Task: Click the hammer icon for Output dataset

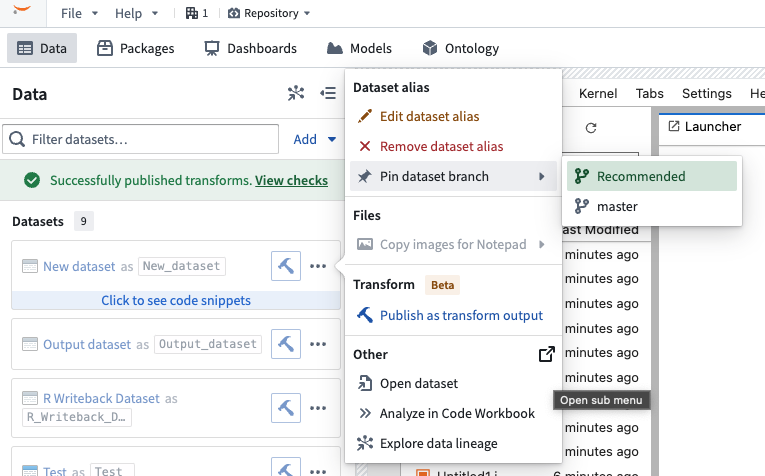Action: [286, 344]
